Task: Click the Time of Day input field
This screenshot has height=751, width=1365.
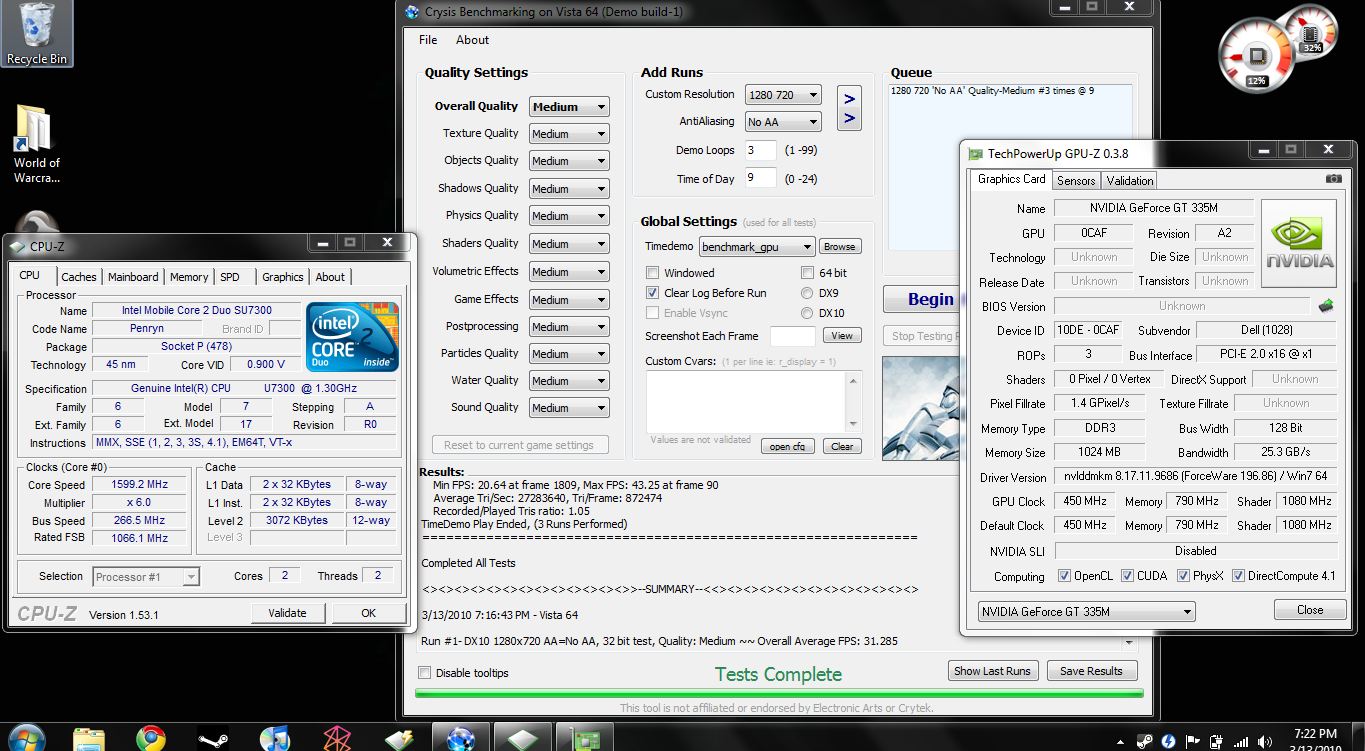Action: (x=761, y=178)
